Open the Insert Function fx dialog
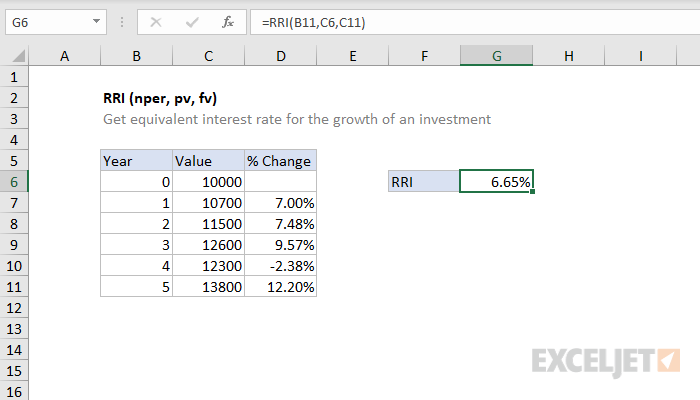This screenshot has width=700, height=400. coord(228,22)
